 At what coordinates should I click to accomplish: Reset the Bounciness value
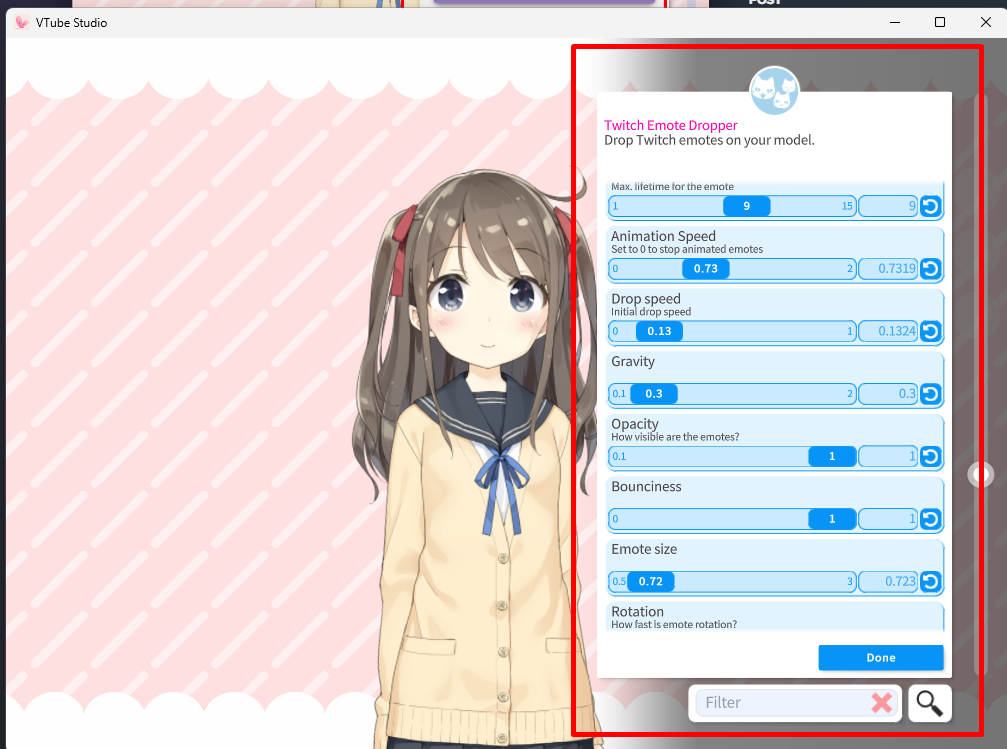930,518
